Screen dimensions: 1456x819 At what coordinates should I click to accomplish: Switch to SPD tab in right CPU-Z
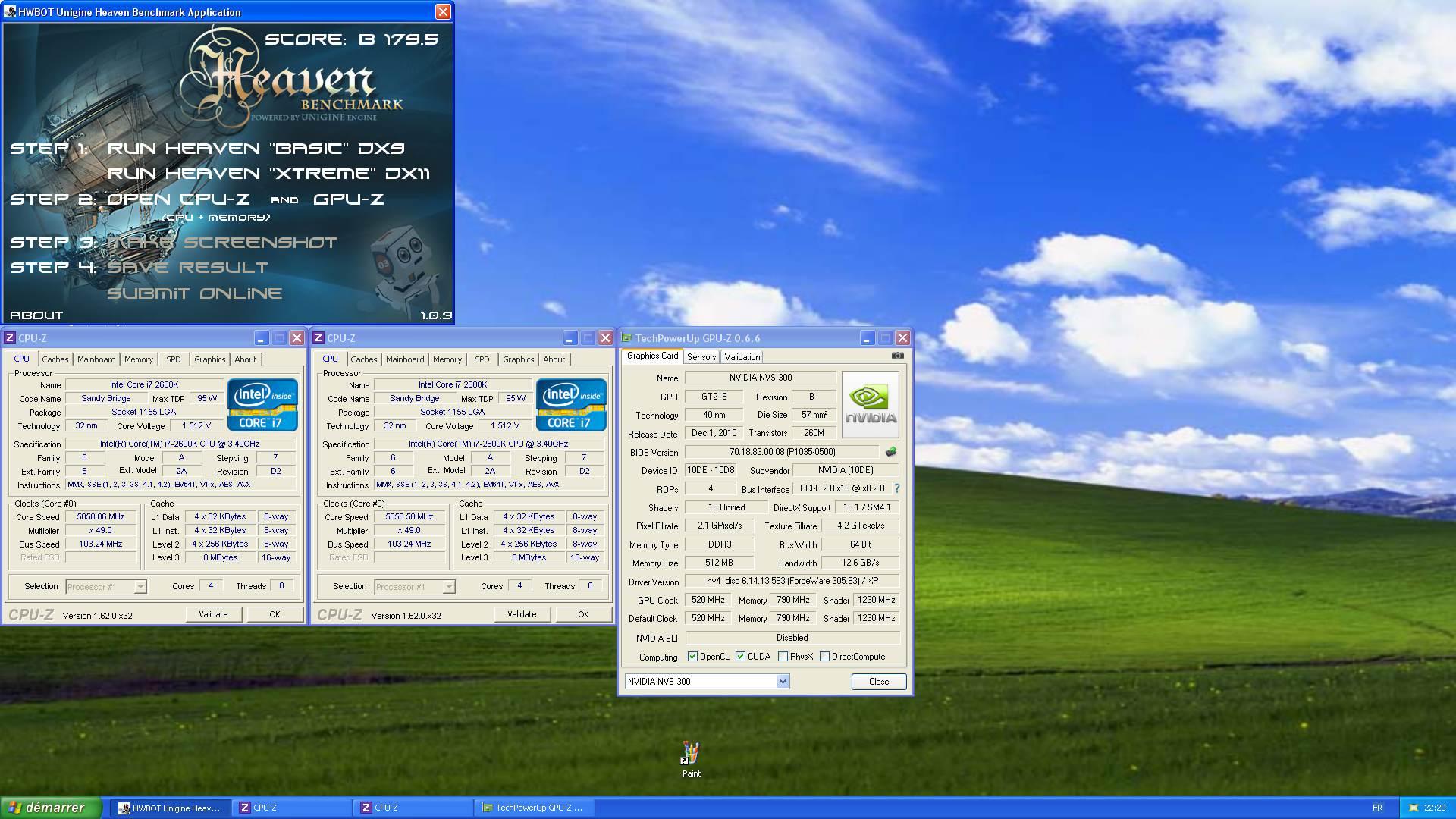coord(482,359)
